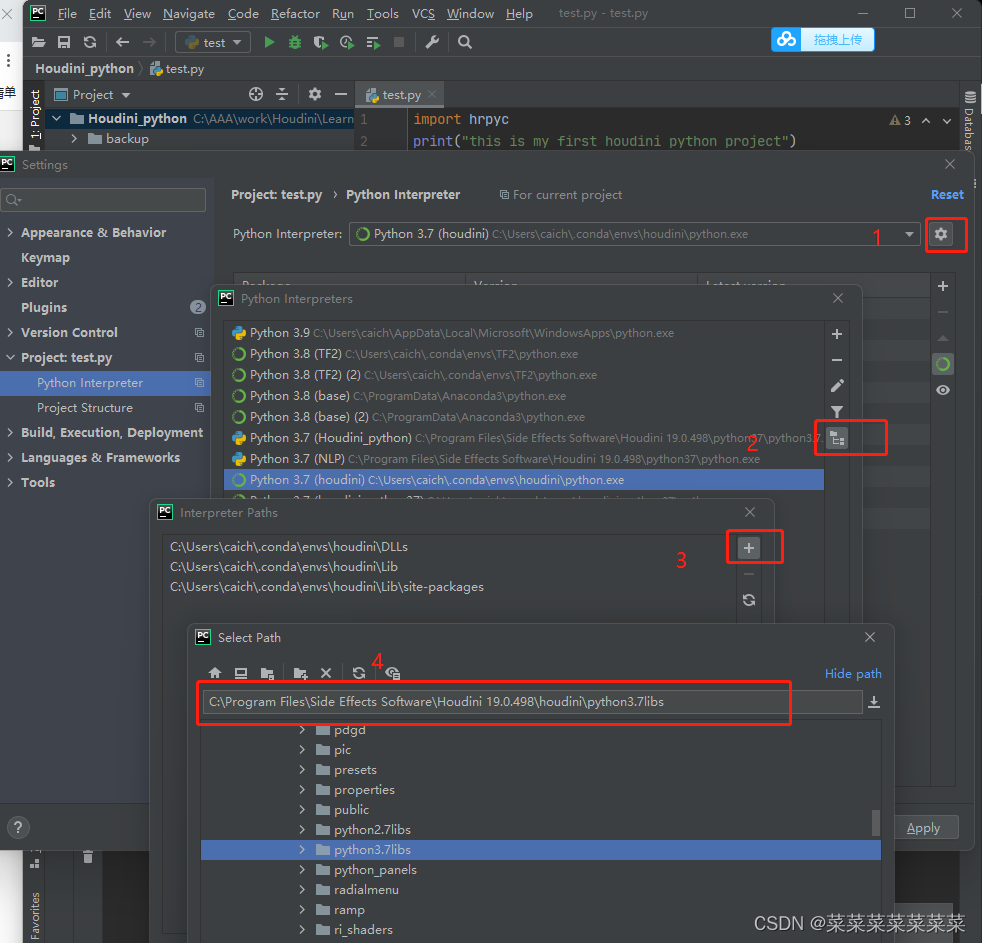Add a new interpreter path
Viewport: 982px width, 943px height.
pyautogui.click(x=748, y=548)
